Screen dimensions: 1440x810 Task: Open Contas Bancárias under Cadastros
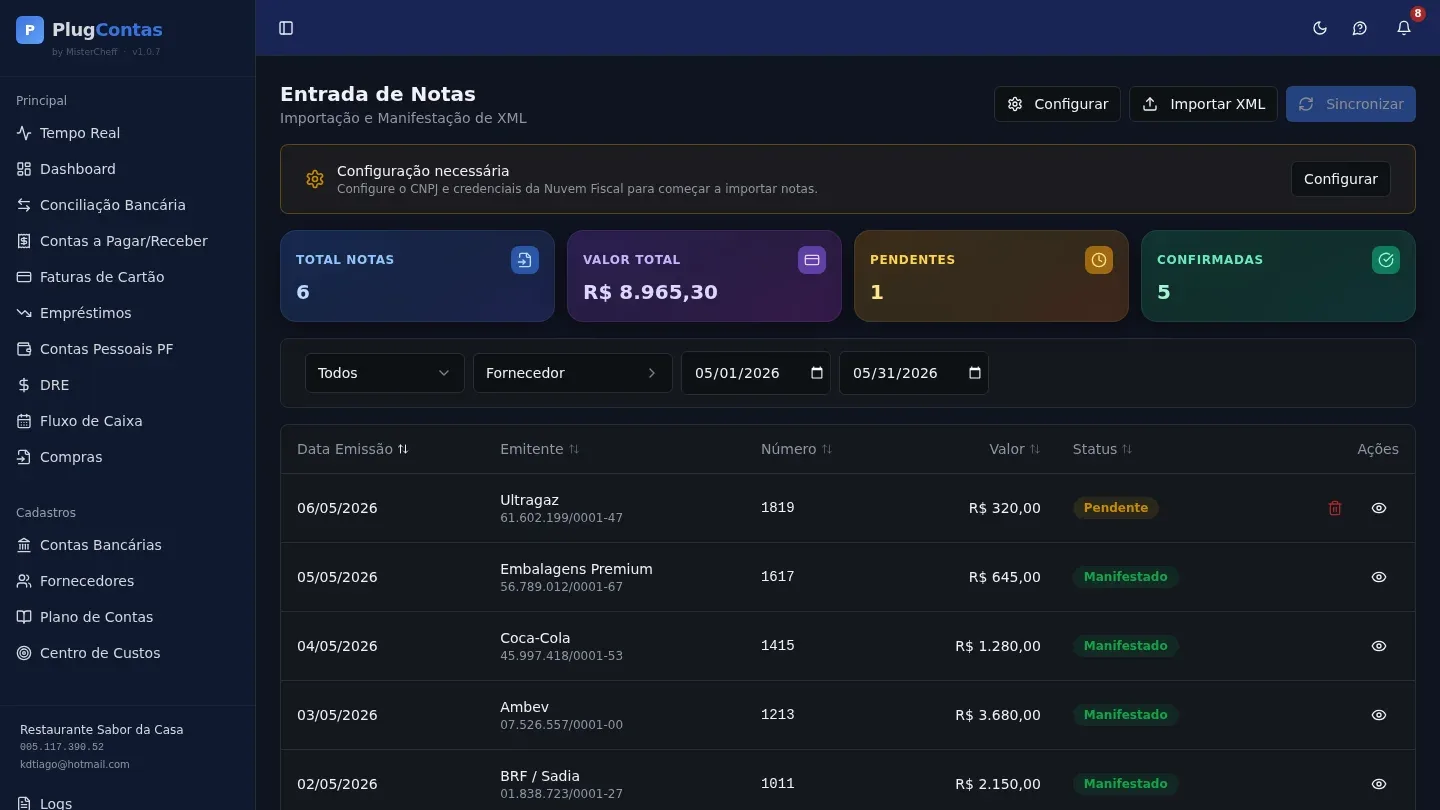pos(127,545)
